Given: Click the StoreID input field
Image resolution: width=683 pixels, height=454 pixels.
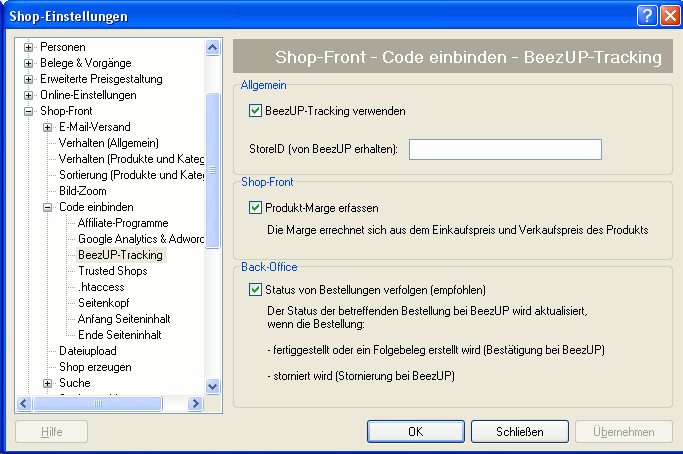Looking at the screenshot, I should [x=505, y=149].
